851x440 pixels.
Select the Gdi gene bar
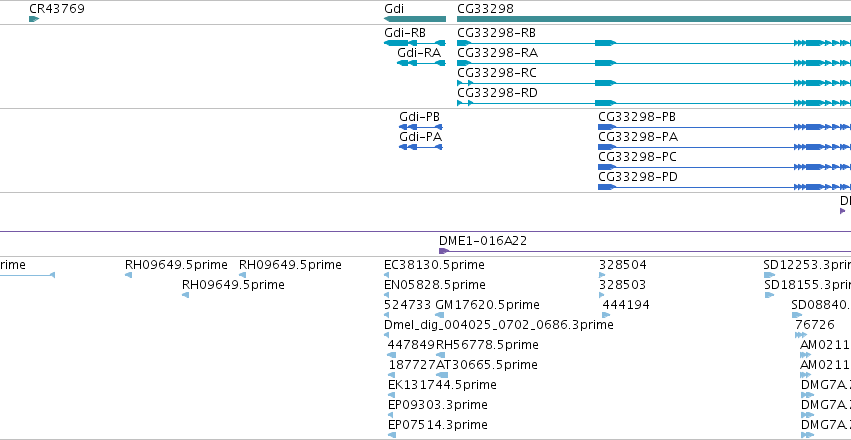tap(415, 19)
